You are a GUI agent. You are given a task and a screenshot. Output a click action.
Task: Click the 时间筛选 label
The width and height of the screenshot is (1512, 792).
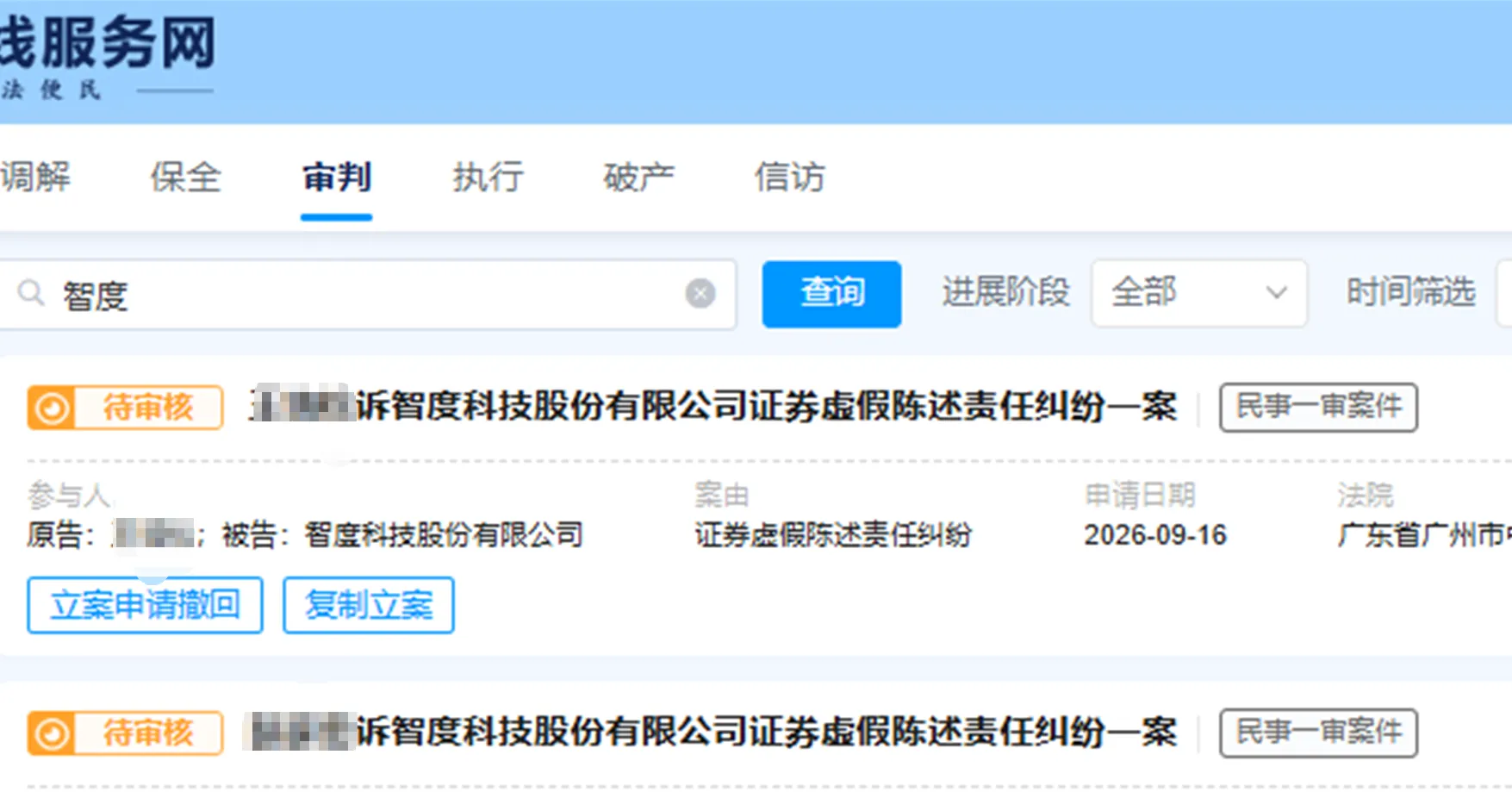(x=1411, y=292)
